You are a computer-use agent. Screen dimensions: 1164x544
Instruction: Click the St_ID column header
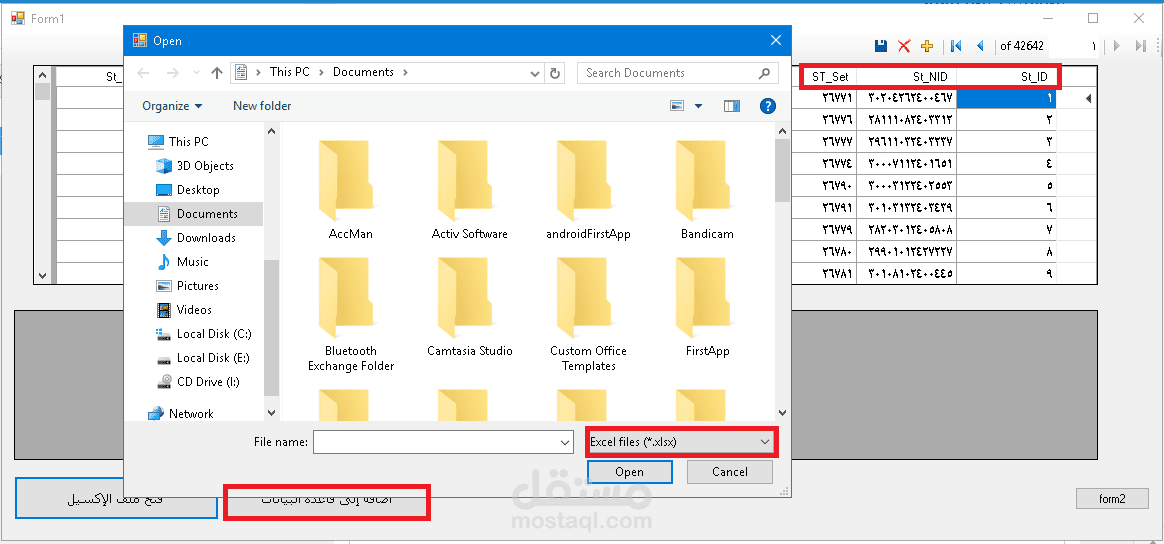coord(1007,76)
